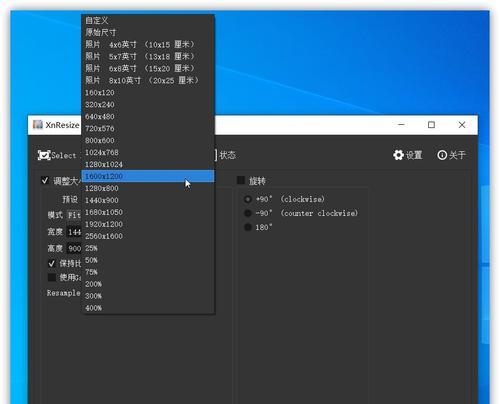
Task: Choose the 25% scale option
Action: point(148,248)
